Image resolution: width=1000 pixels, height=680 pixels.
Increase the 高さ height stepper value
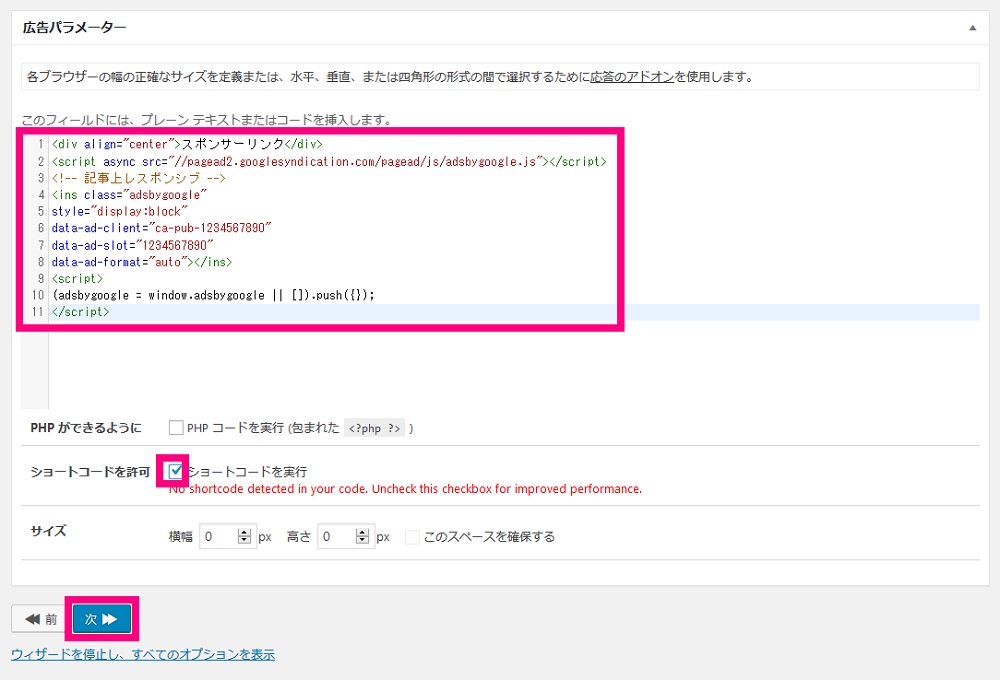(x=362, y=533)
